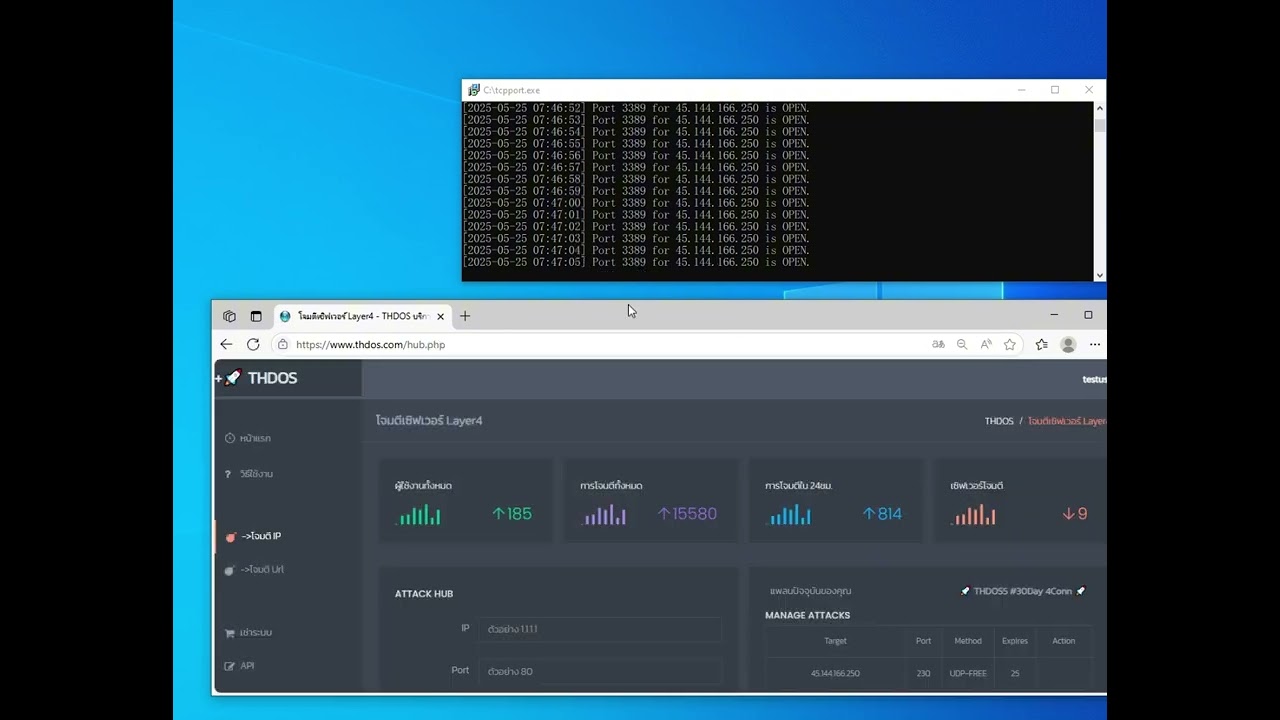Click the Target column header
1280x720 pixels.
tap(835, 641)
